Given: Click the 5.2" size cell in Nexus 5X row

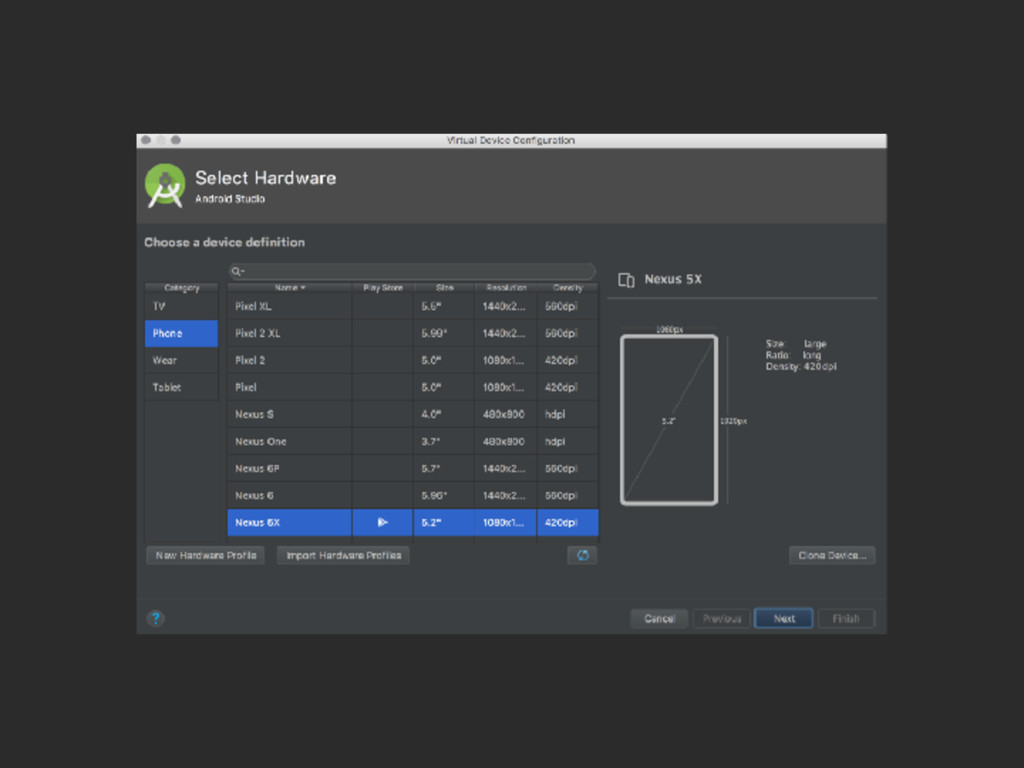Looking at the screenshot, I should [444, 522].
